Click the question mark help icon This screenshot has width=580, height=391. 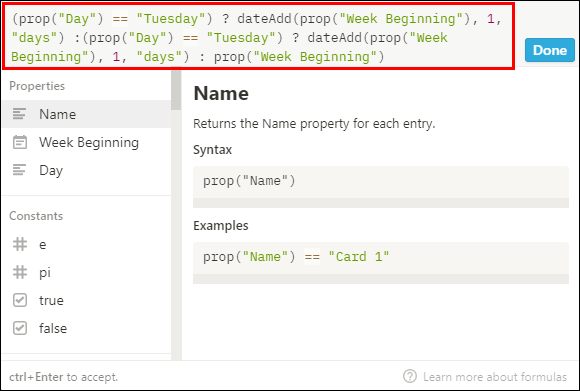coord(410,376)
